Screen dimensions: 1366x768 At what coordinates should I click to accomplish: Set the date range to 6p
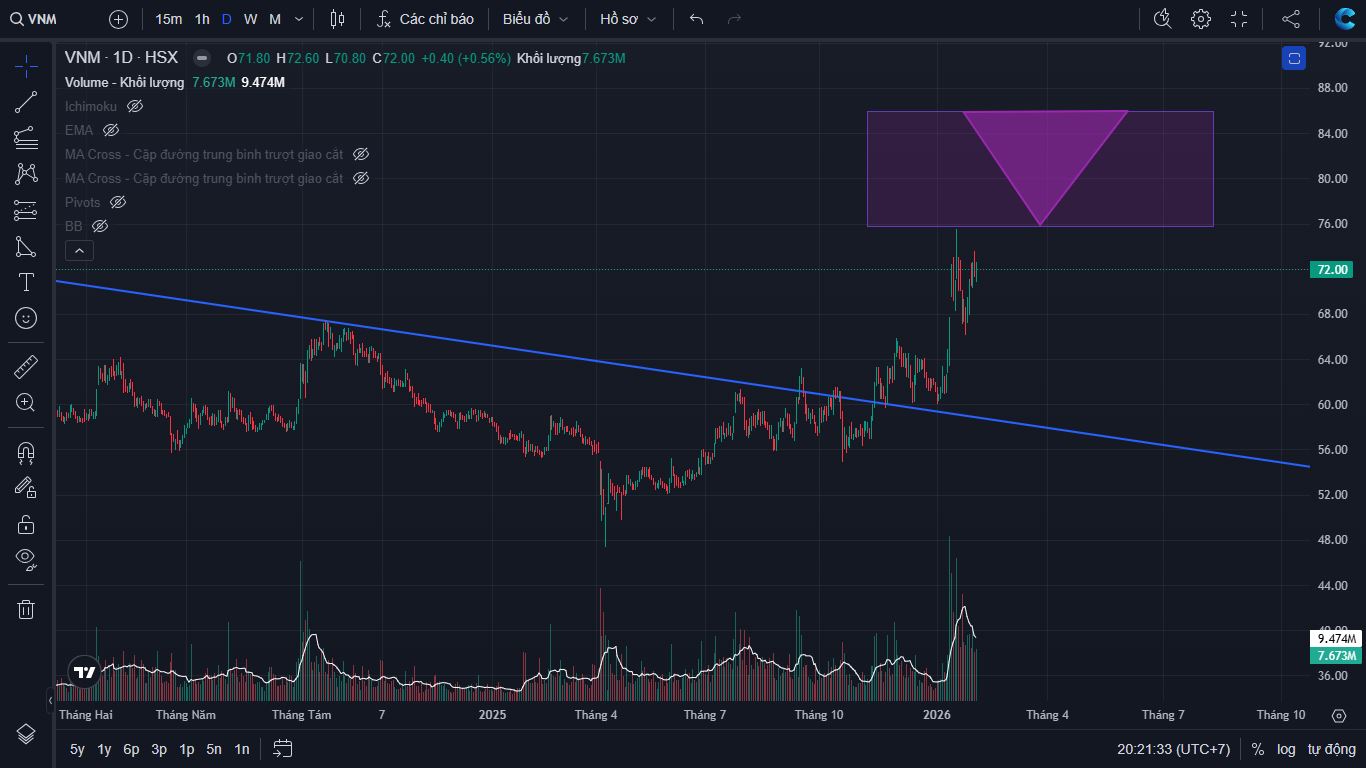pyautogui.click(x=131, y=749)
